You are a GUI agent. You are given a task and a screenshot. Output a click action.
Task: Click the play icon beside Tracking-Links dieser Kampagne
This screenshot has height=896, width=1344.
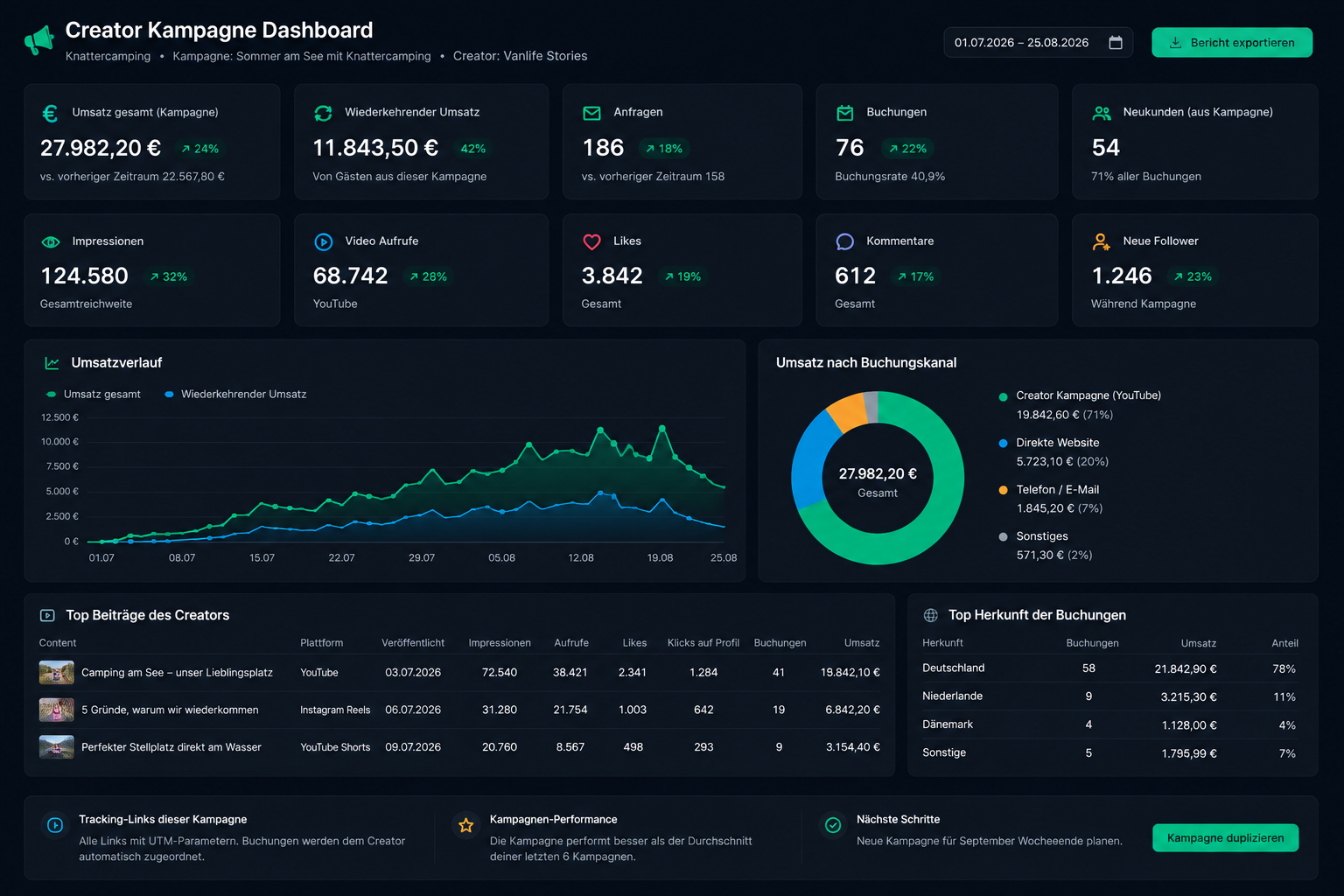55,825
